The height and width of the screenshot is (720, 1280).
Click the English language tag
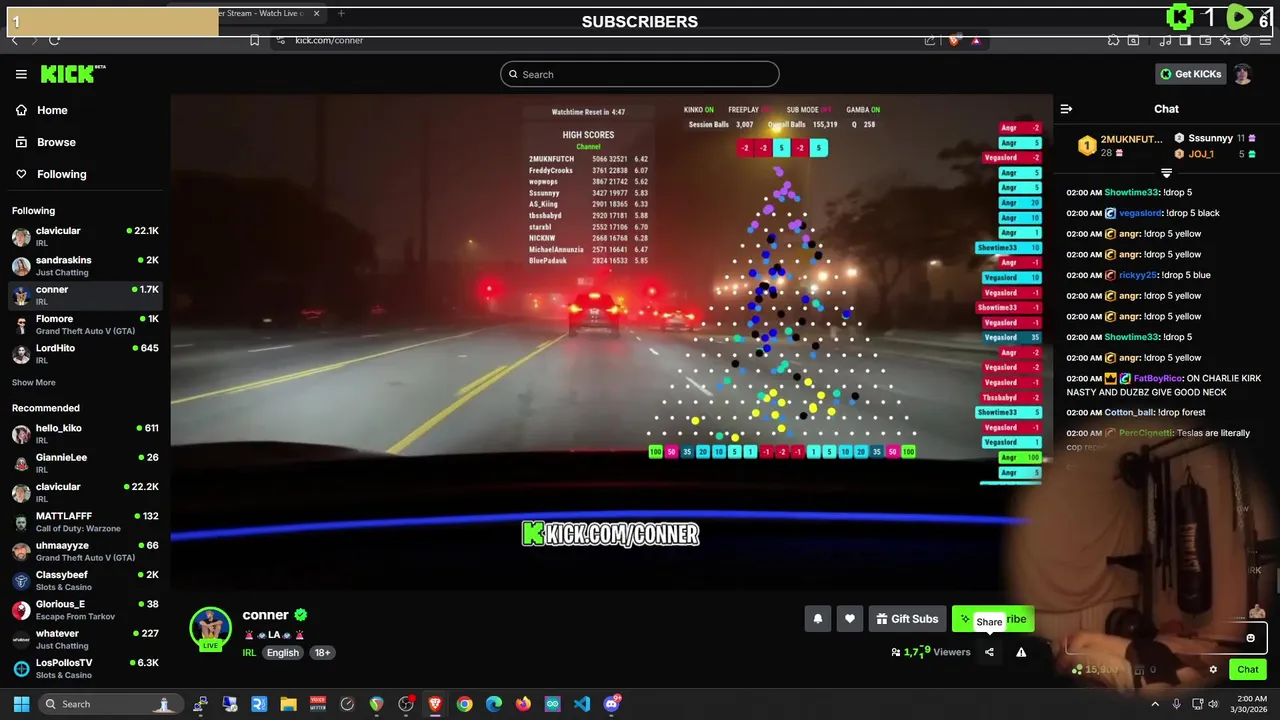(282, 653)
